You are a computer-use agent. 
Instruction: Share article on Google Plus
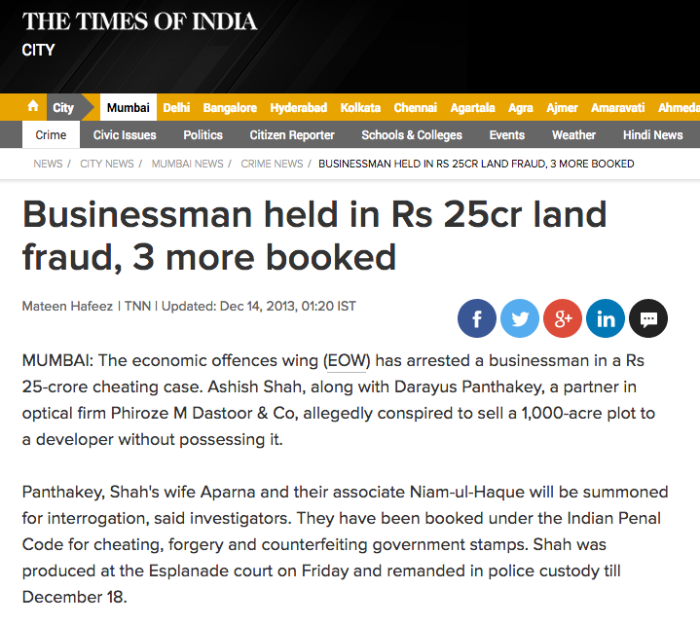562,318
